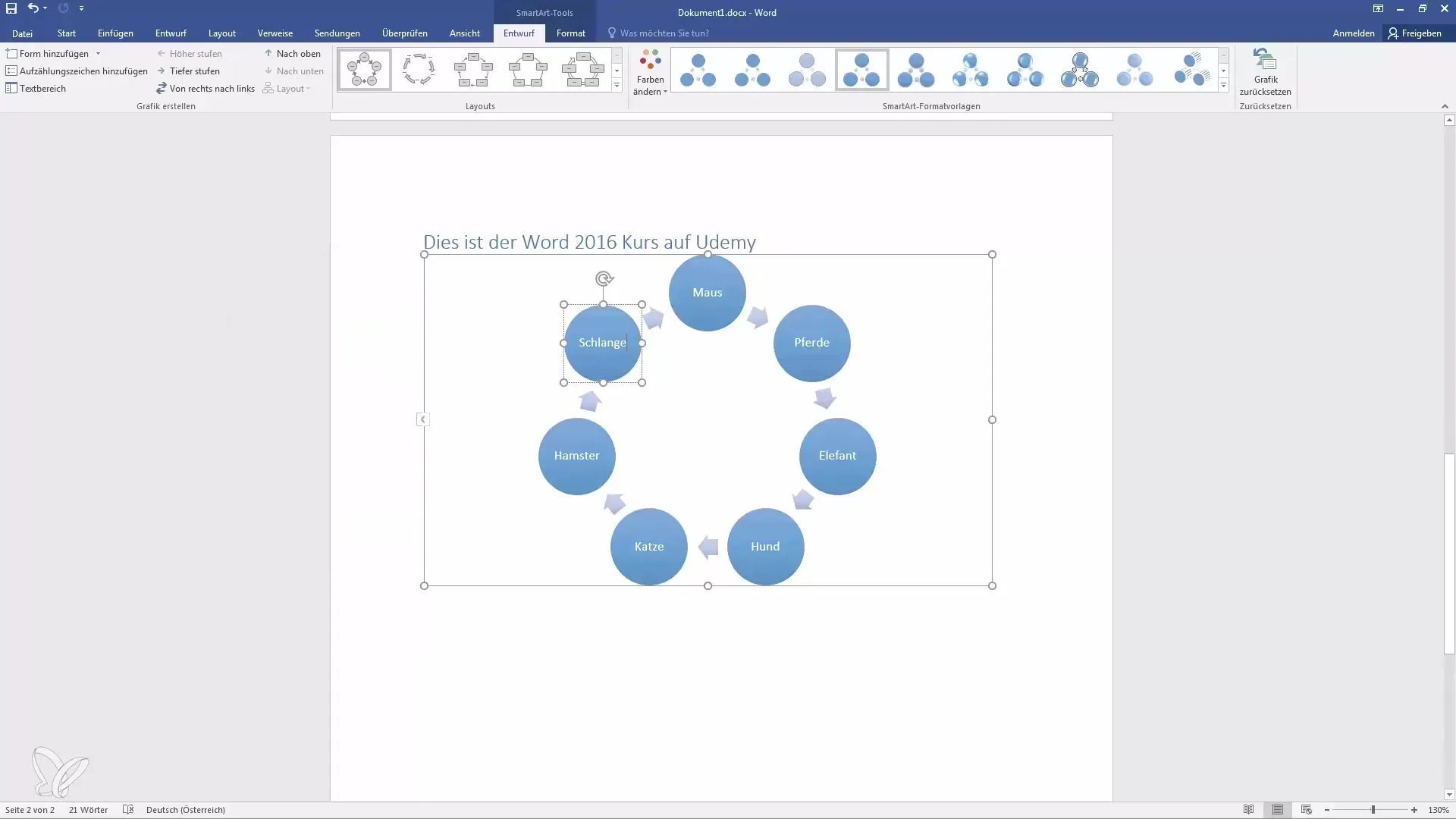Image resolution: width=1456 pixels, height=819 pixels.
Task: Select a blue SmartArt color swatch
Action: point(699,68)
